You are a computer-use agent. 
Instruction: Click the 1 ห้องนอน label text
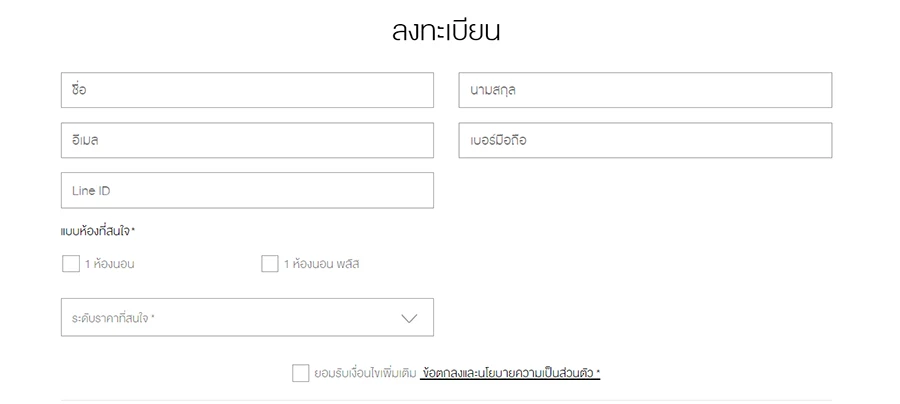[x=109, y=264]
